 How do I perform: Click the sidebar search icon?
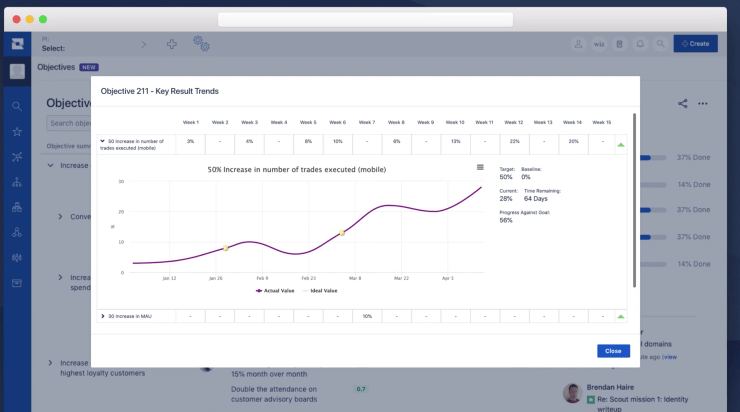(17, 106)
